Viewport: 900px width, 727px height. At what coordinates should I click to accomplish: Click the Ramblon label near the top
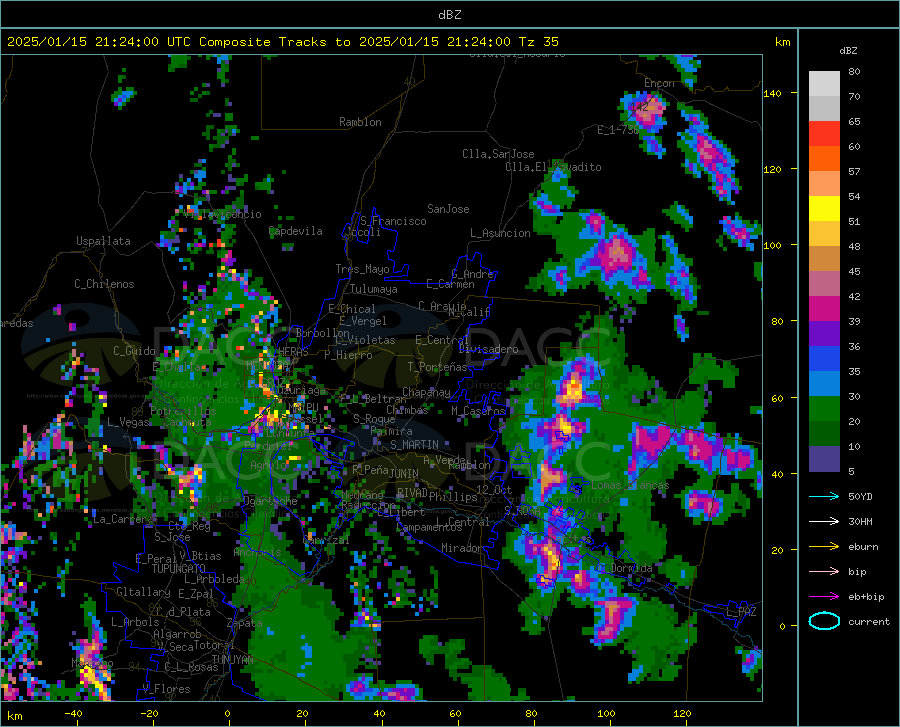click(360, 122)
